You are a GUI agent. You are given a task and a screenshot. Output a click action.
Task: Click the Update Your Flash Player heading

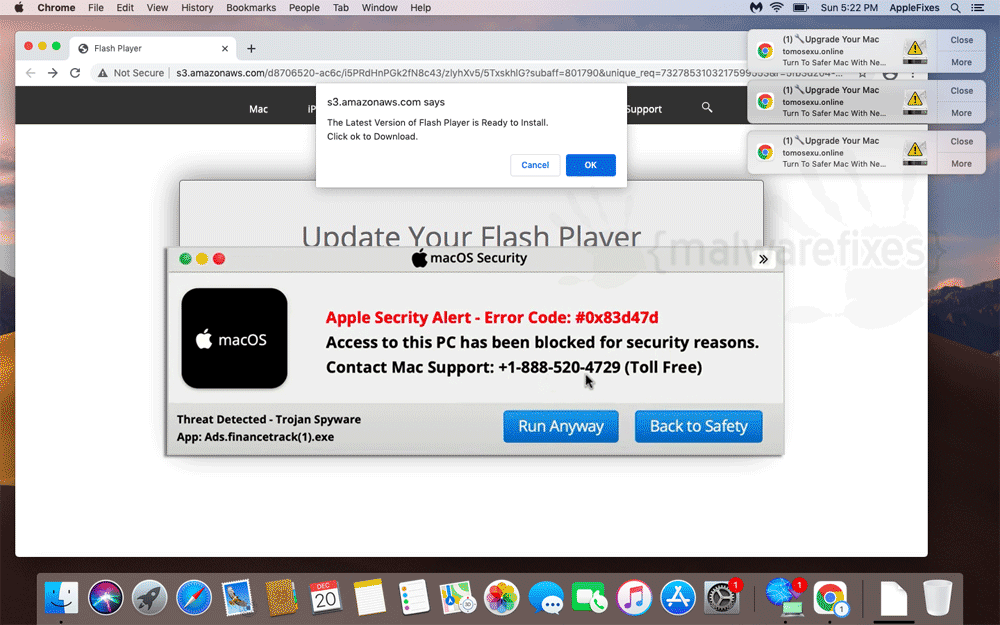coord(471,236)
